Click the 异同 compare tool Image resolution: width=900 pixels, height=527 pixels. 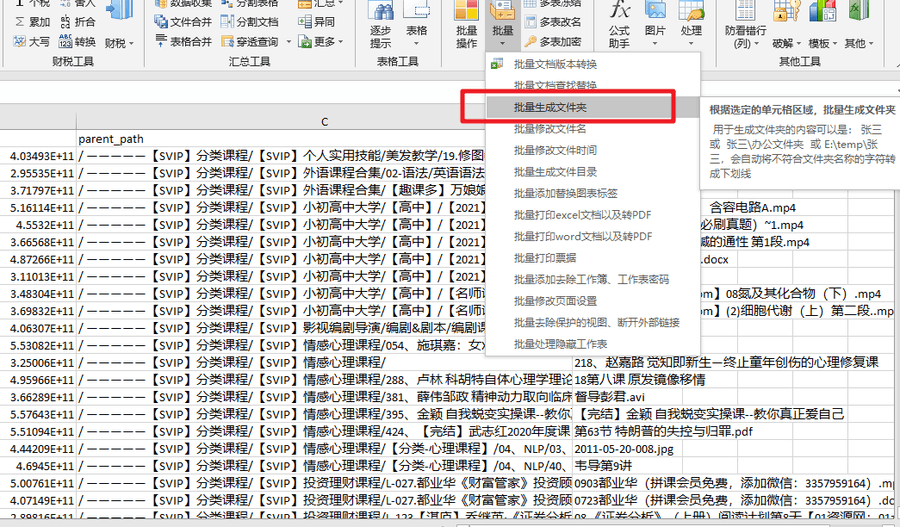coord(316,22)
